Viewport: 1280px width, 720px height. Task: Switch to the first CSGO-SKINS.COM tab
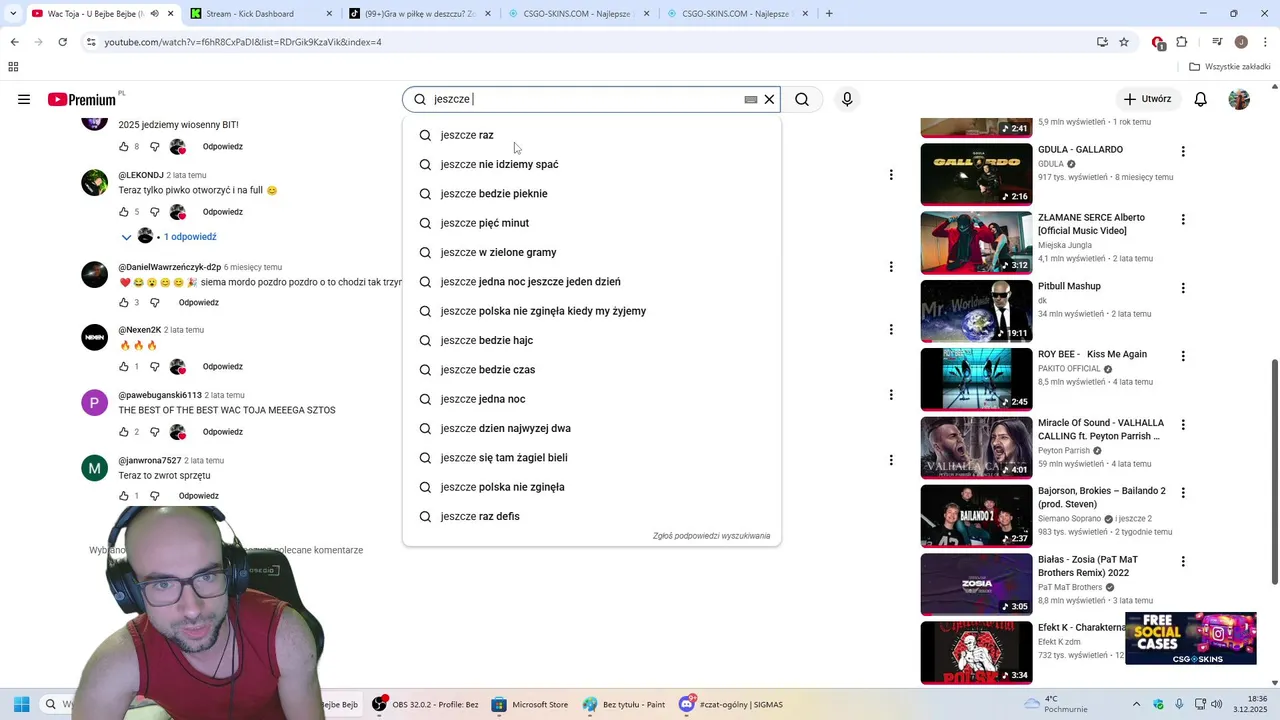coord(578,14)
